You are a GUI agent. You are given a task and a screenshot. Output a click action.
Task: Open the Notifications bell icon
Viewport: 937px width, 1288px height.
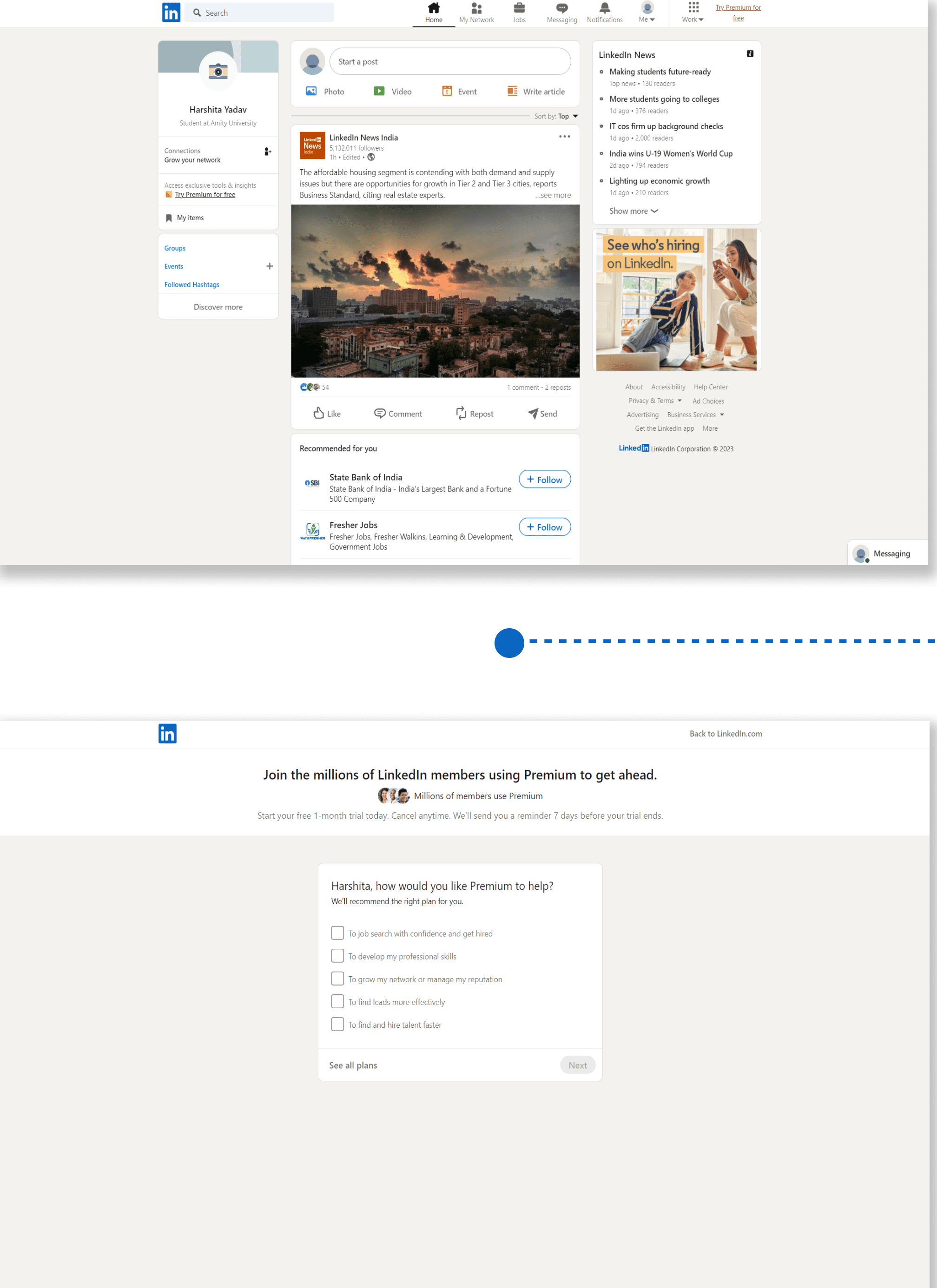point(605,8)
